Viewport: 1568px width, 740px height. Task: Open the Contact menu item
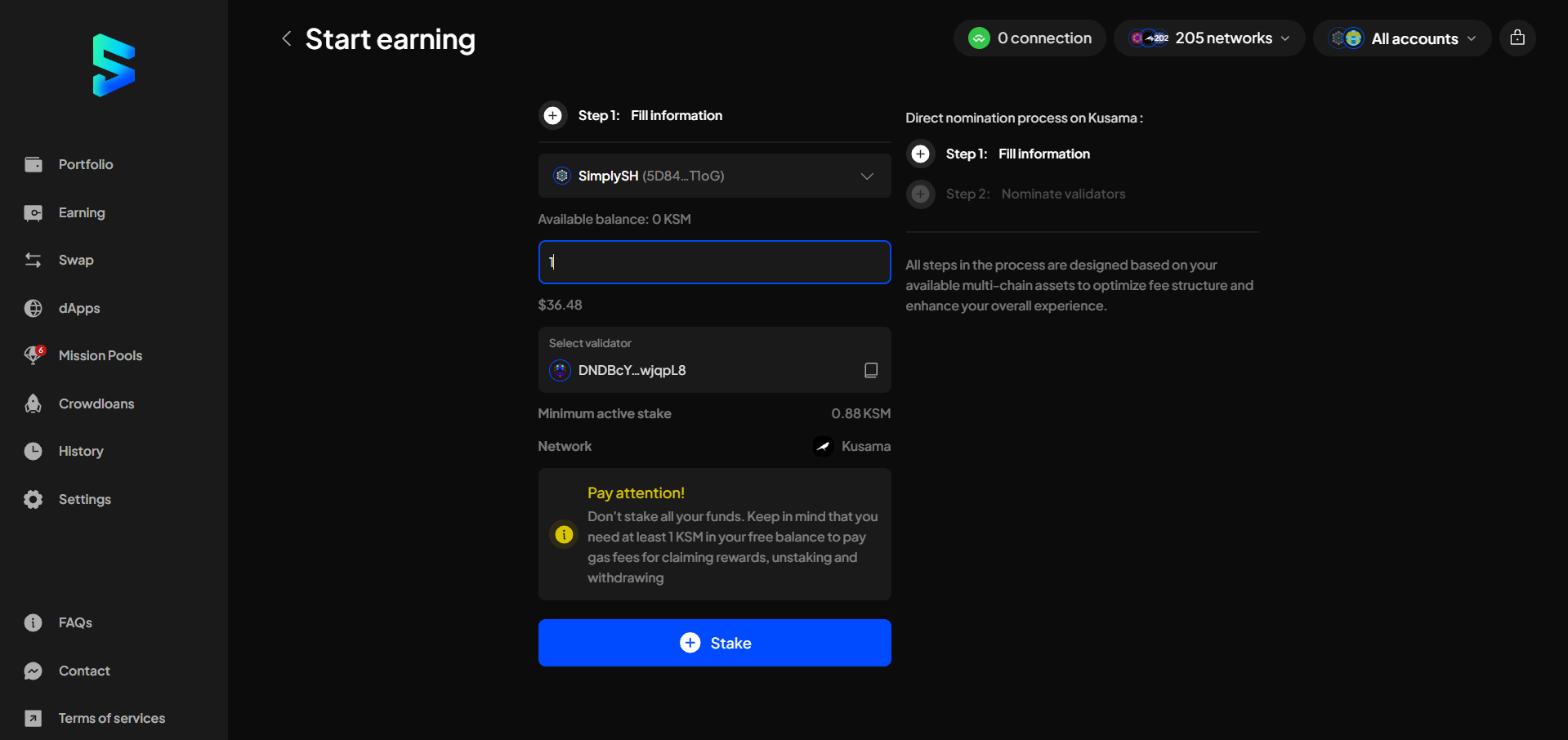(x=34, y=671)
